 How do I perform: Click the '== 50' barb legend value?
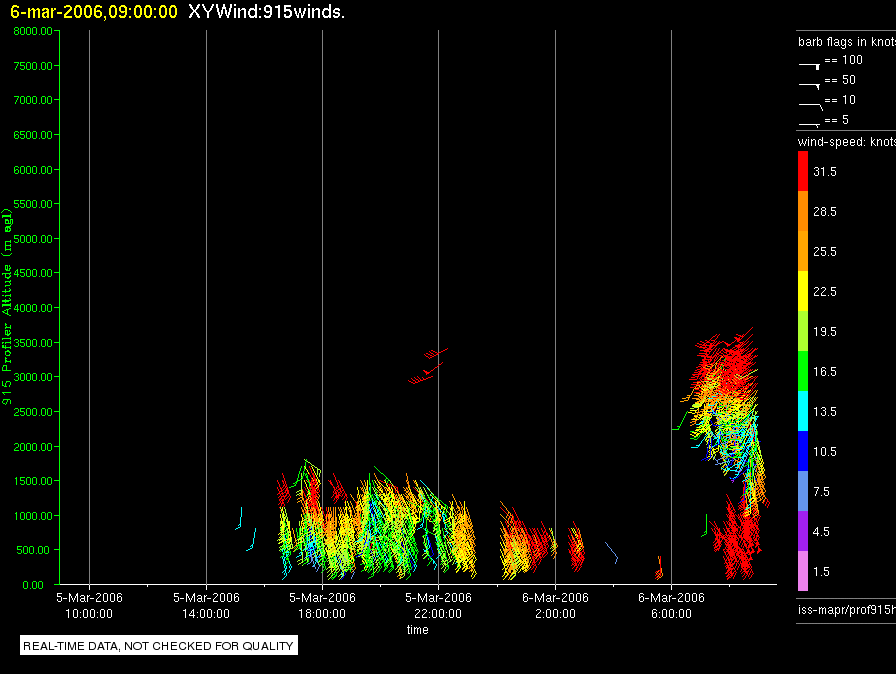click(840, 80)
